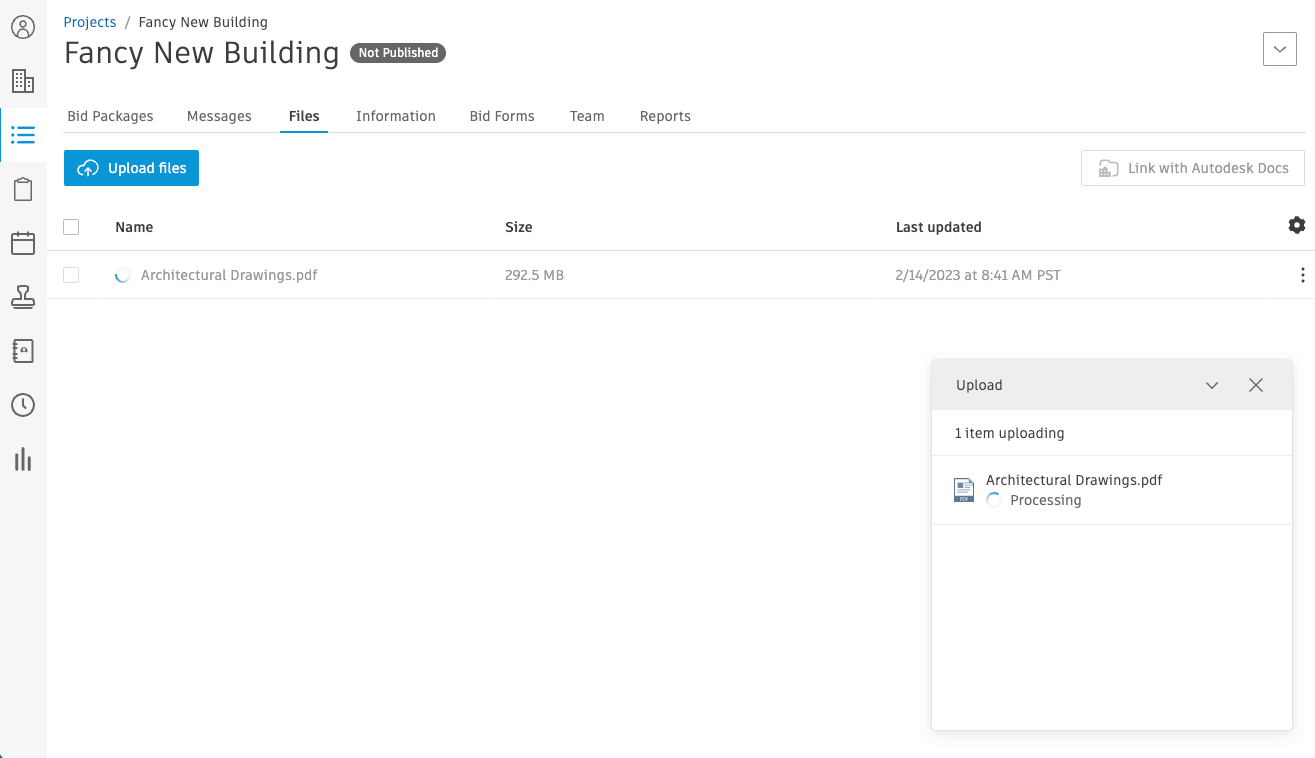Click the 292.5 MB size cell
The image size is (1315, 758).
[534, 275]
